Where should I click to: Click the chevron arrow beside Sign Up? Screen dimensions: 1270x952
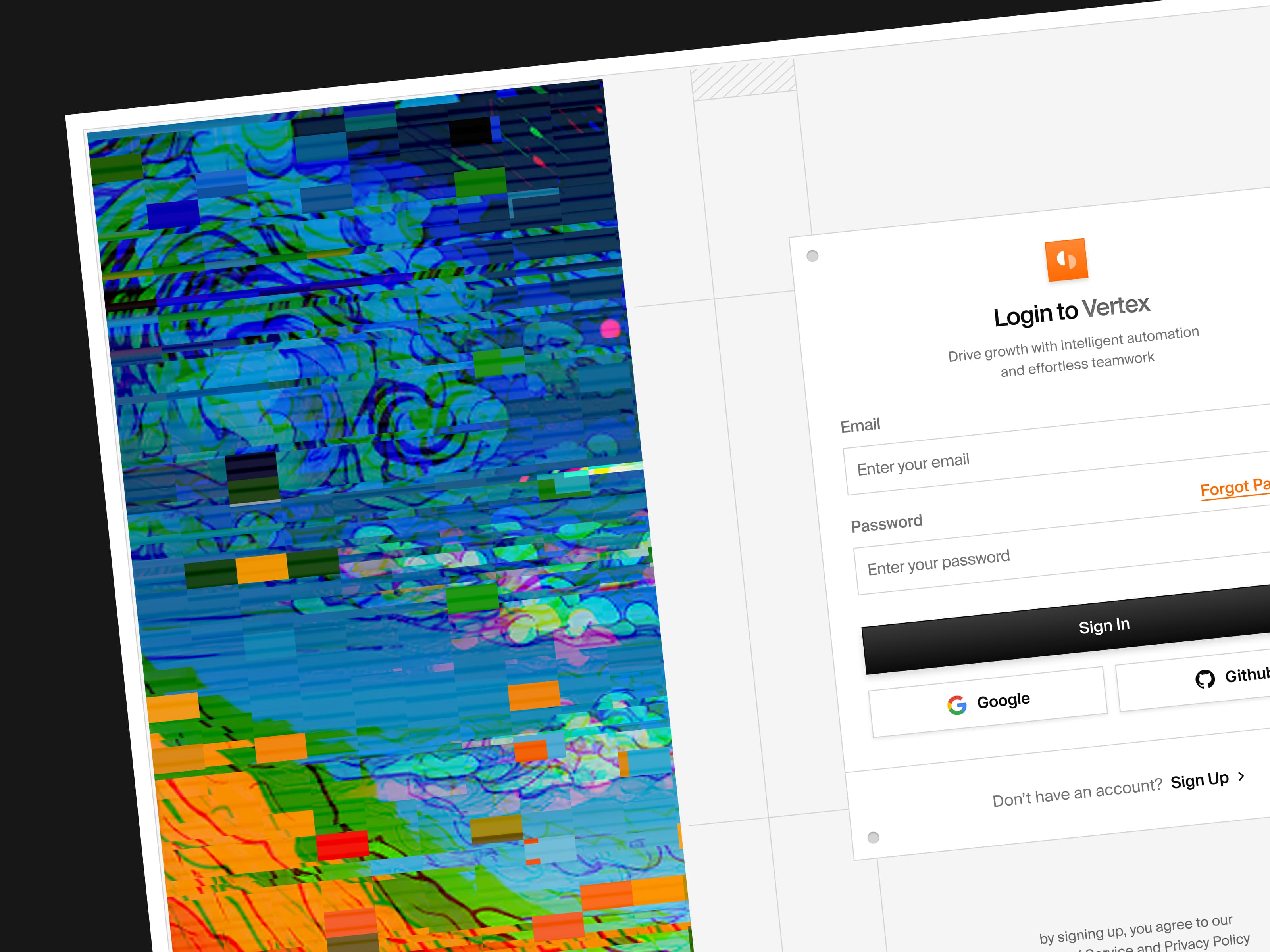1241,776
